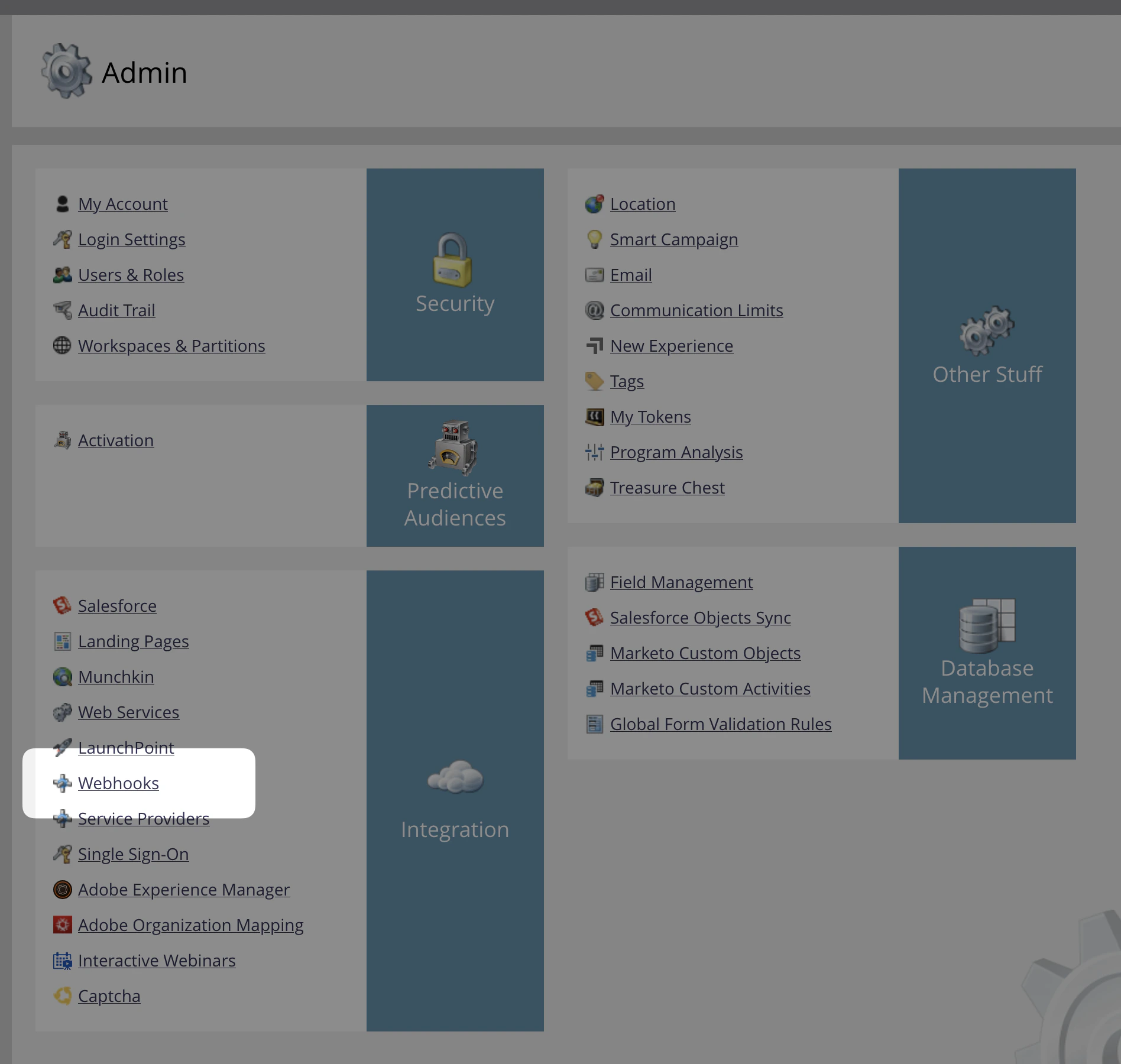Screen dimensions: 1121x1064
Task: Click the Landing Pages icon
Action: pos(62,641)
